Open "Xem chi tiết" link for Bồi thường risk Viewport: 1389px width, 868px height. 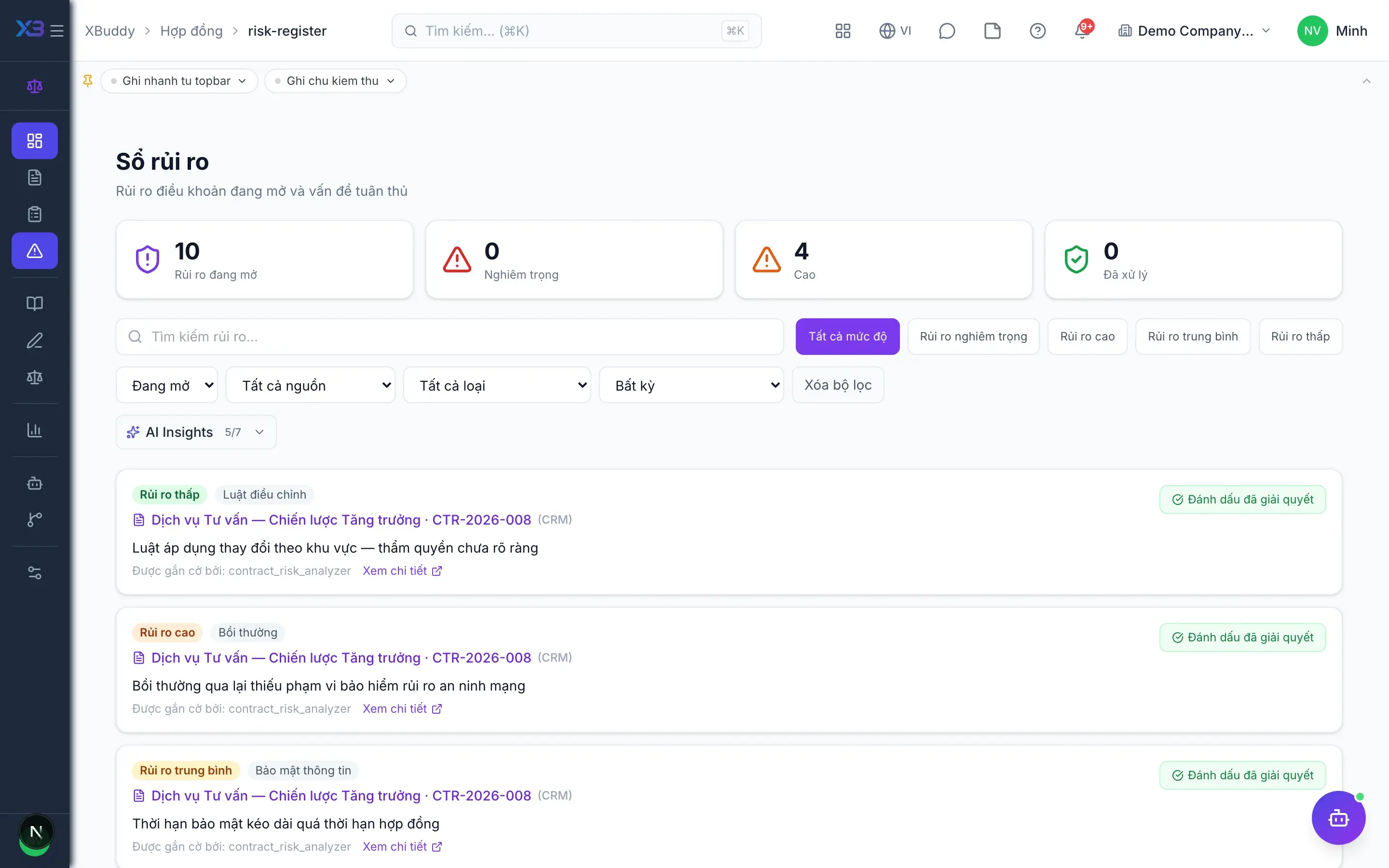[402, 708]
